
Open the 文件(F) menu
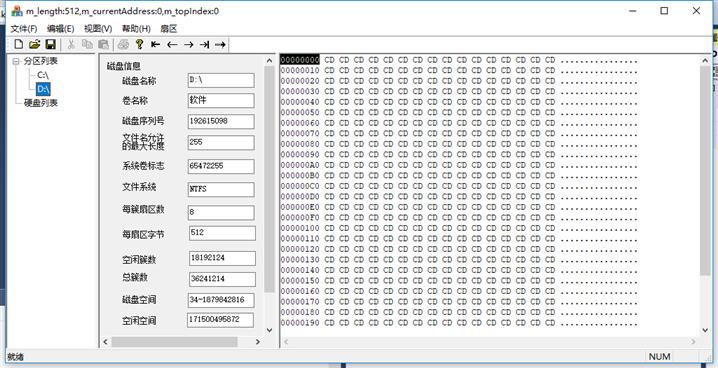[24, 28]
